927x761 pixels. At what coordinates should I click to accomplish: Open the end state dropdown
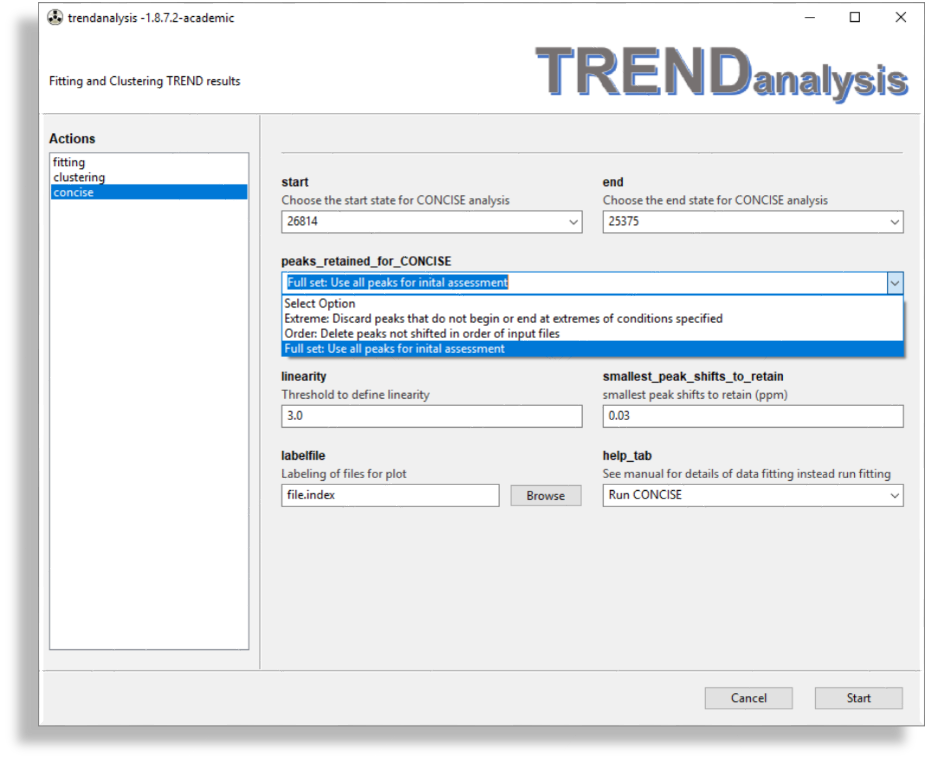pyautogui.click(x=752, y=222)
